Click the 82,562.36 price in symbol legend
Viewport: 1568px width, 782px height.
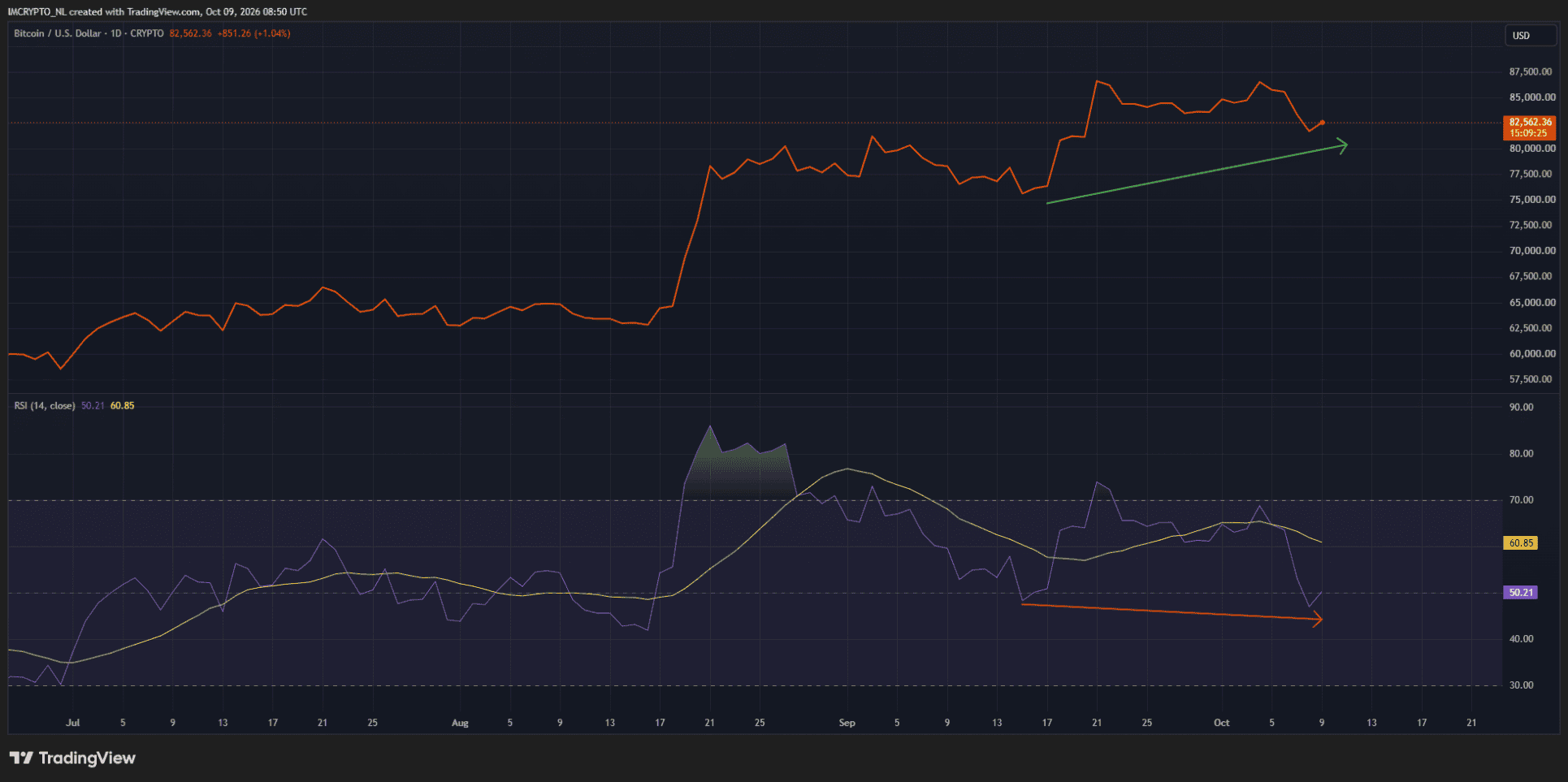click(191, 33)
